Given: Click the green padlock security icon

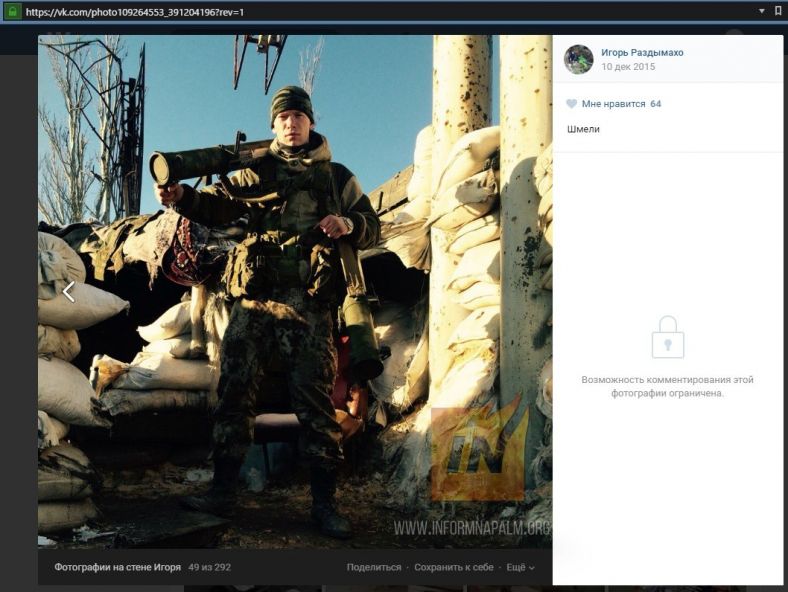Looking at the screenshot, I should 12,11.
